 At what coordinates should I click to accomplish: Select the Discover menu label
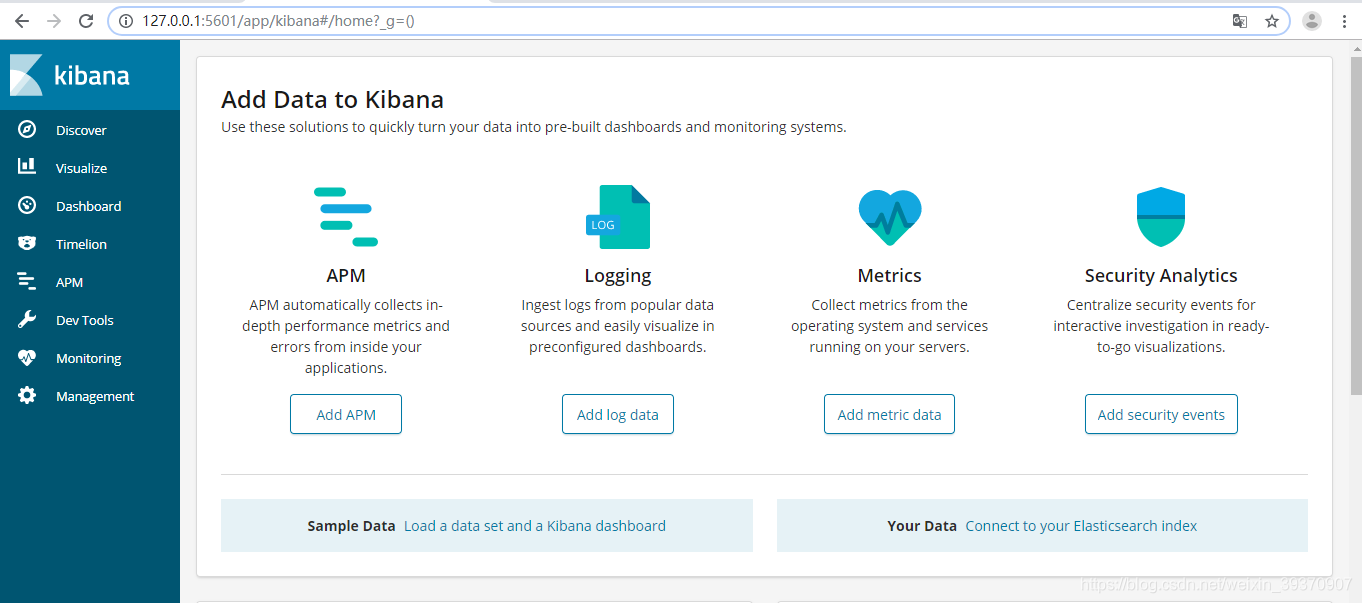coord(81,130)
